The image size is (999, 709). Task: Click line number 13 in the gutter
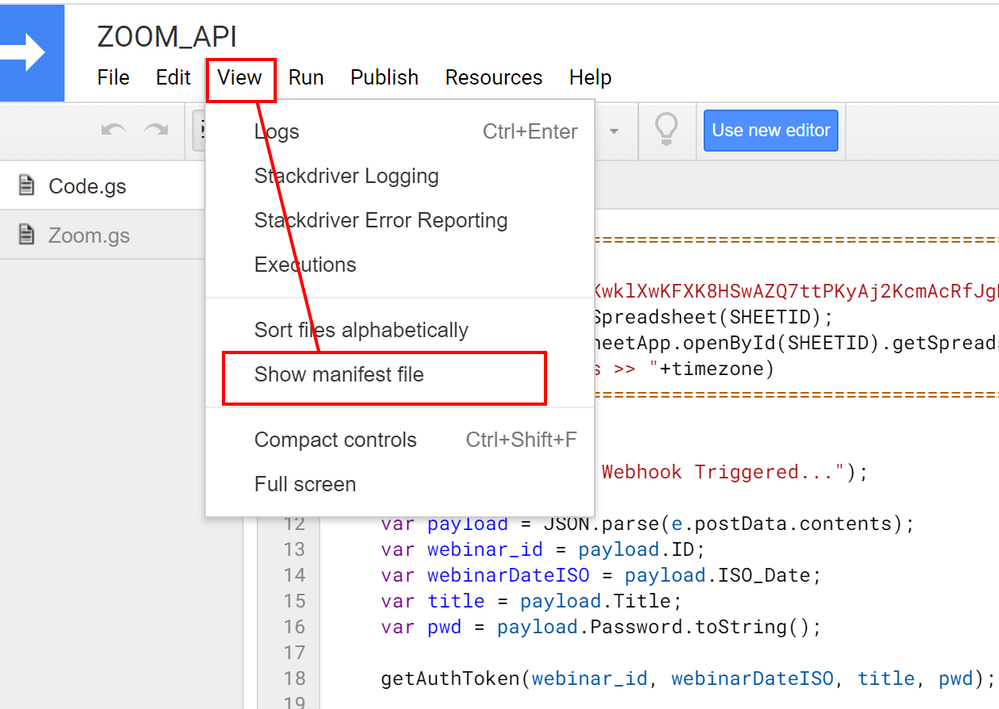294,549
